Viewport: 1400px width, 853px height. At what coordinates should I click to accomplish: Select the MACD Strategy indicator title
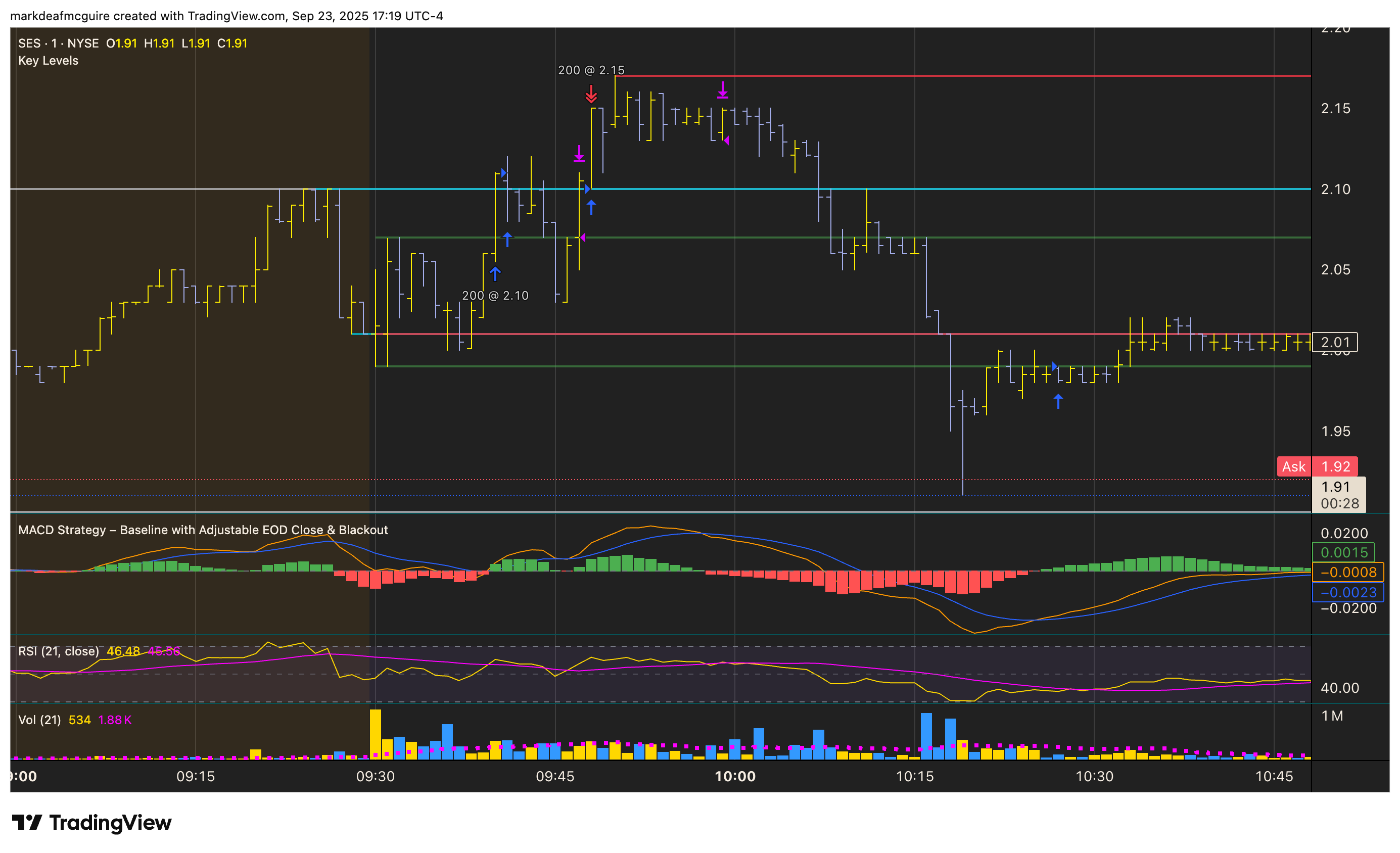tap(203, 530)
